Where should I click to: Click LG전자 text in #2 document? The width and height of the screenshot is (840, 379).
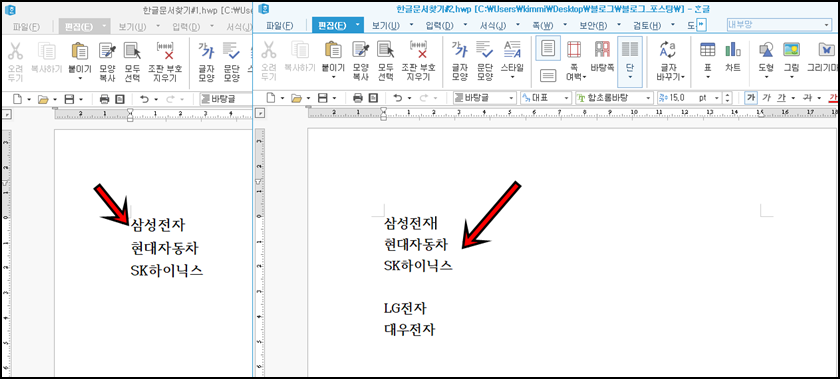(405, 308)
